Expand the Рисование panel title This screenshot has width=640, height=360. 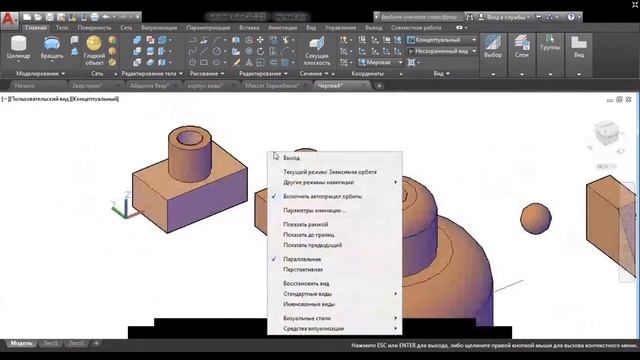click(207, 74)
